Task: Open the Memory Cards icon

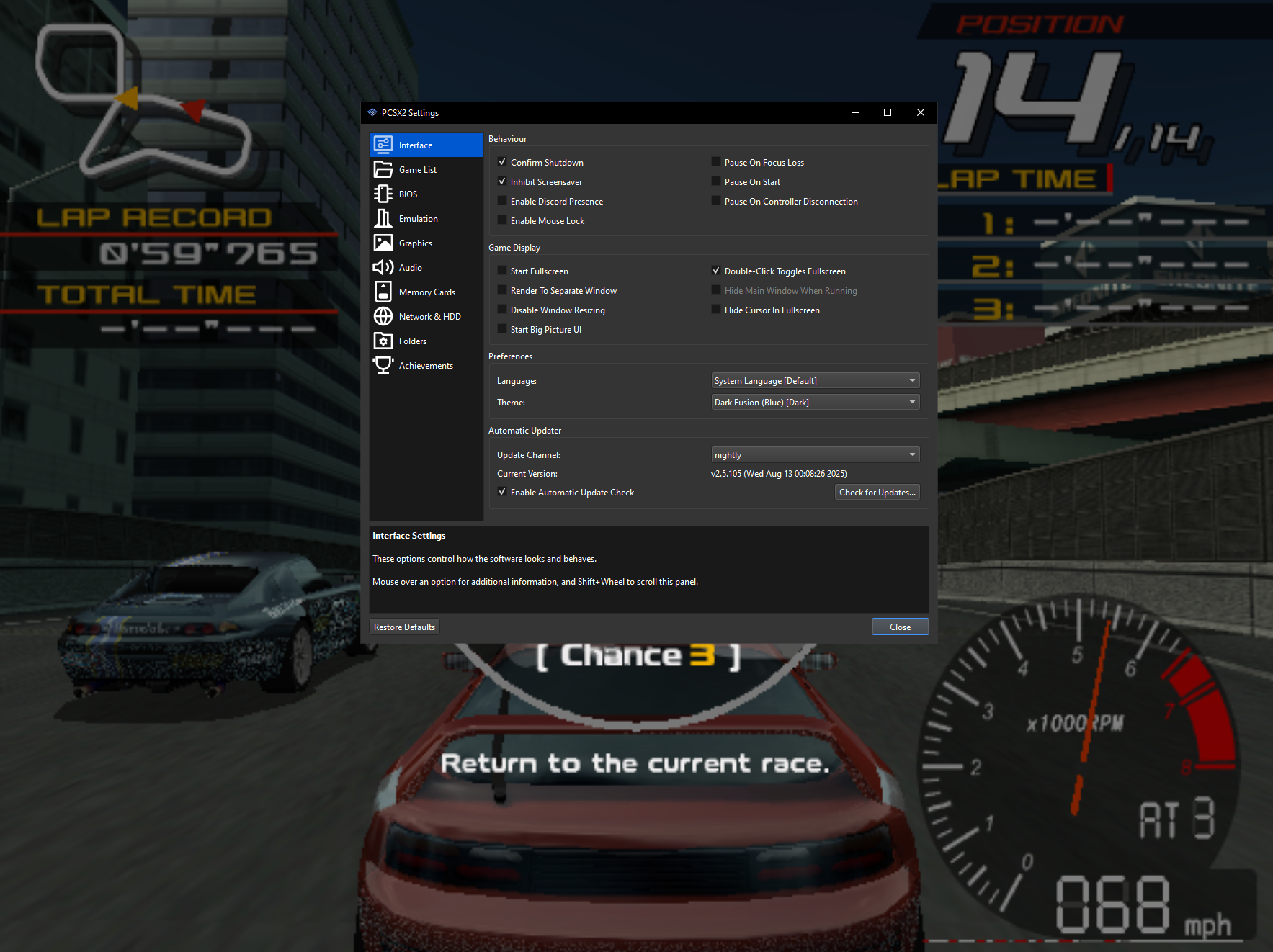Action: (x=383, y=292)
